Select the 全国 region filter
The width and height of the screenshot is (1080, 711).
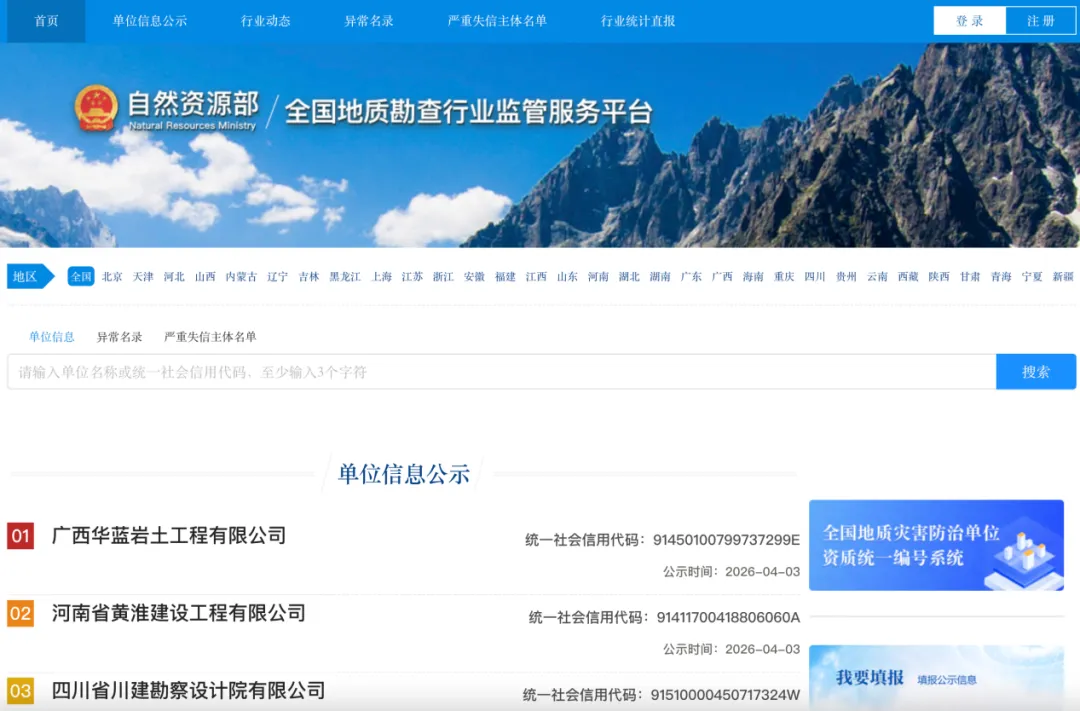(x=81, y=277)
